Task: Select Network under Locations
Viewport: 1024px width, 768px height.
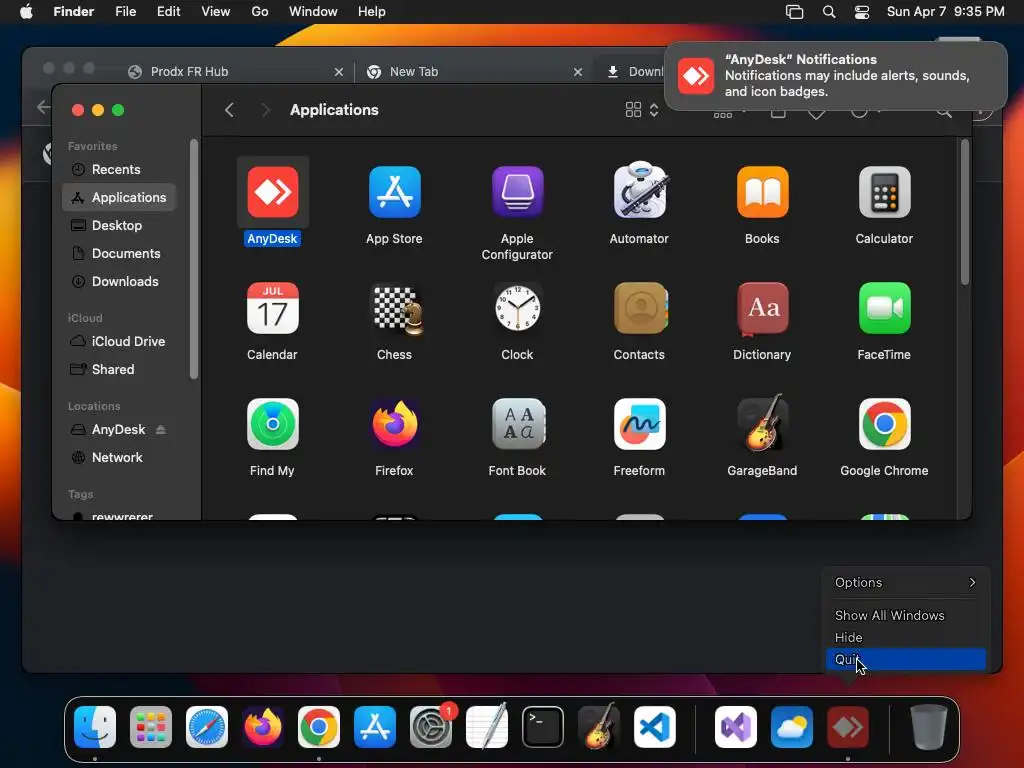Action: tap(119, 458)
